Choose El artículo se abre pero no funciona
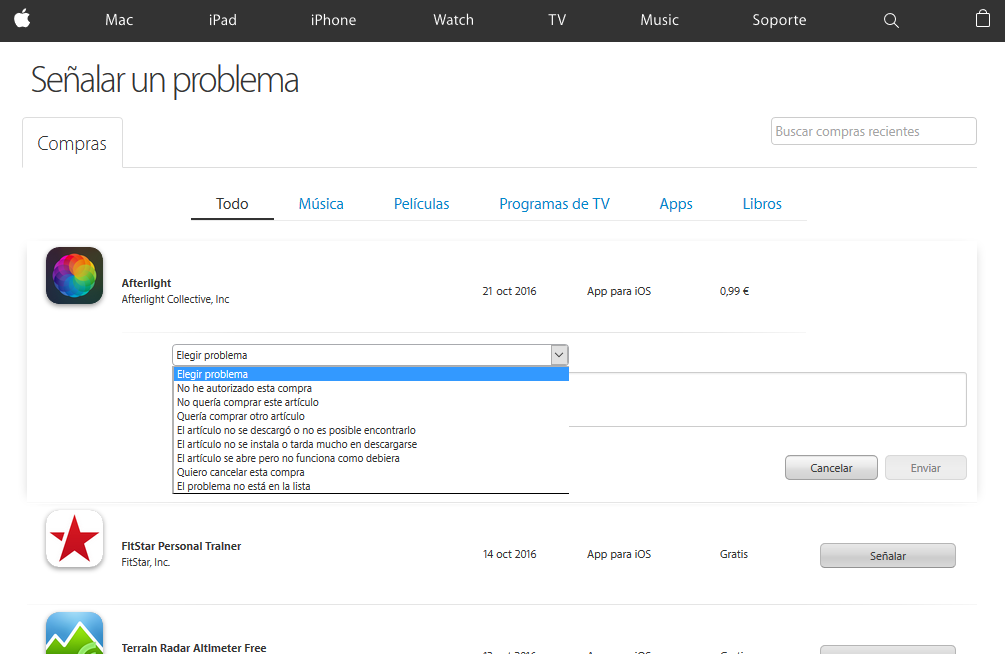This screenshot has width=1005, height=654. pyautogui.click(x=370, y=458)
